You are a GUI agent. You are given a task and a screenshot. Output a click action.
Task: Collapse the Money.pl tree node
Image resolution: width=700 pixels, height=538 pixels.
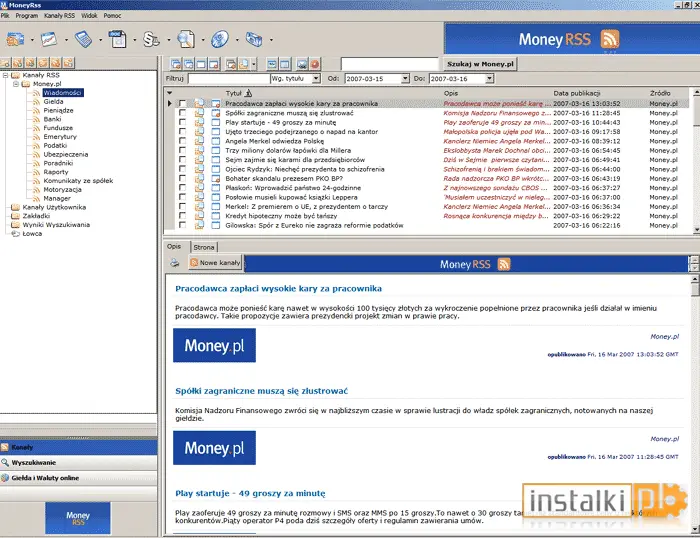click(16, 84)
